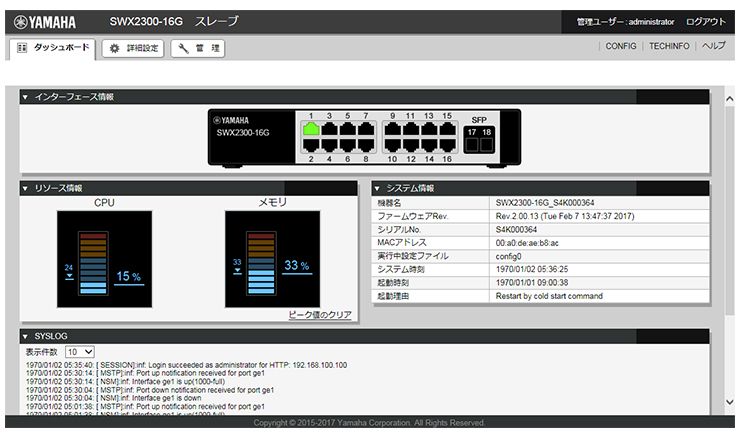Open the 管理 tab with wrench icon
The width and height of the screenshot is (740, 438).
(x=198, y=48)
